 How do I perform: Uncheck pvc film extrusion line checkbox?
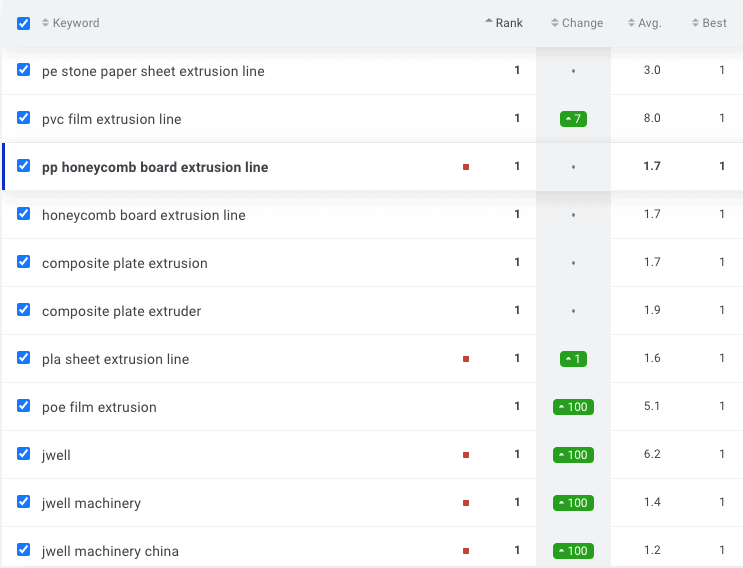coord(24,118)
